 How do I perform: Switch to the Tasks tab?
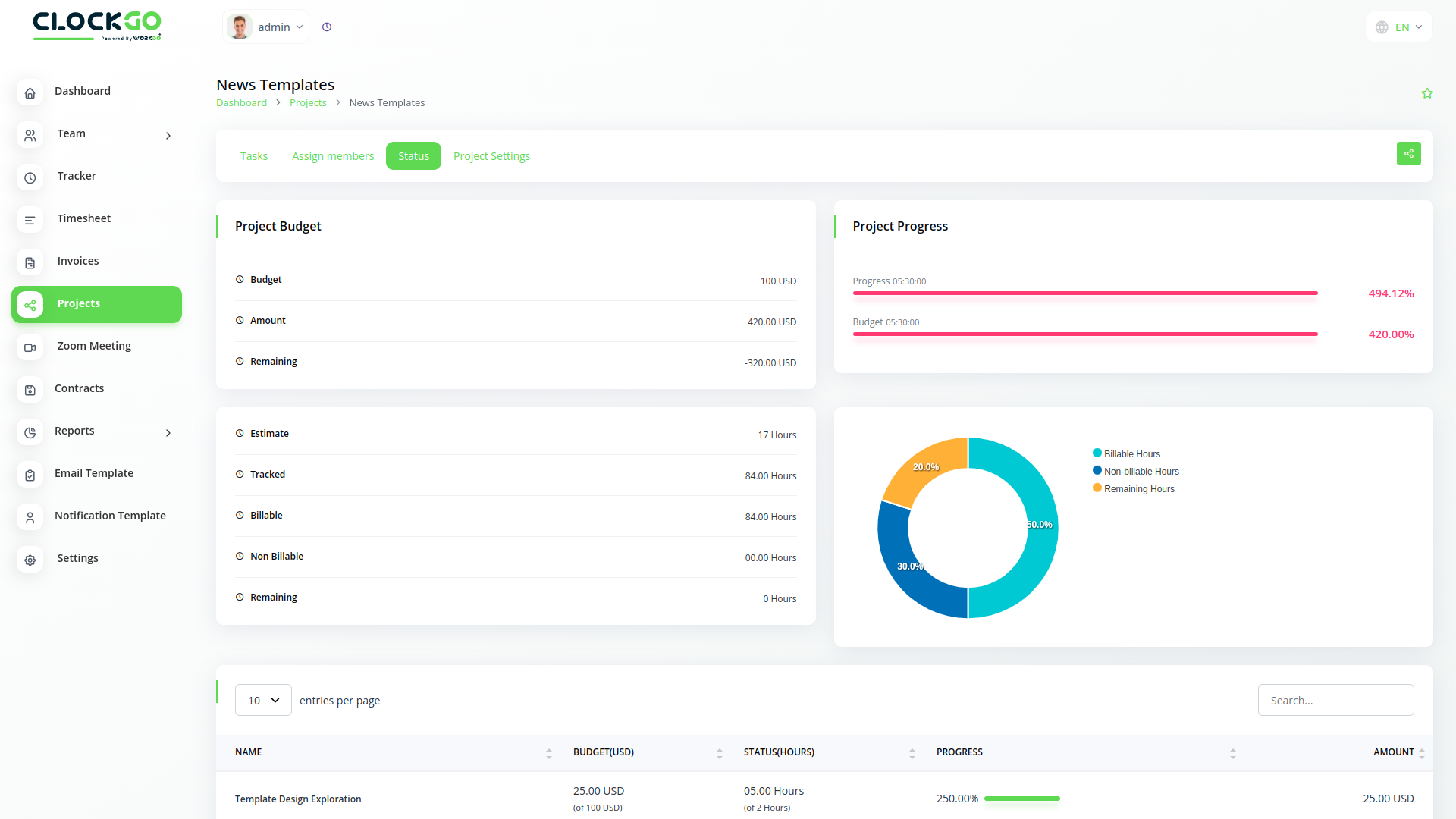(x=253, y=156)
